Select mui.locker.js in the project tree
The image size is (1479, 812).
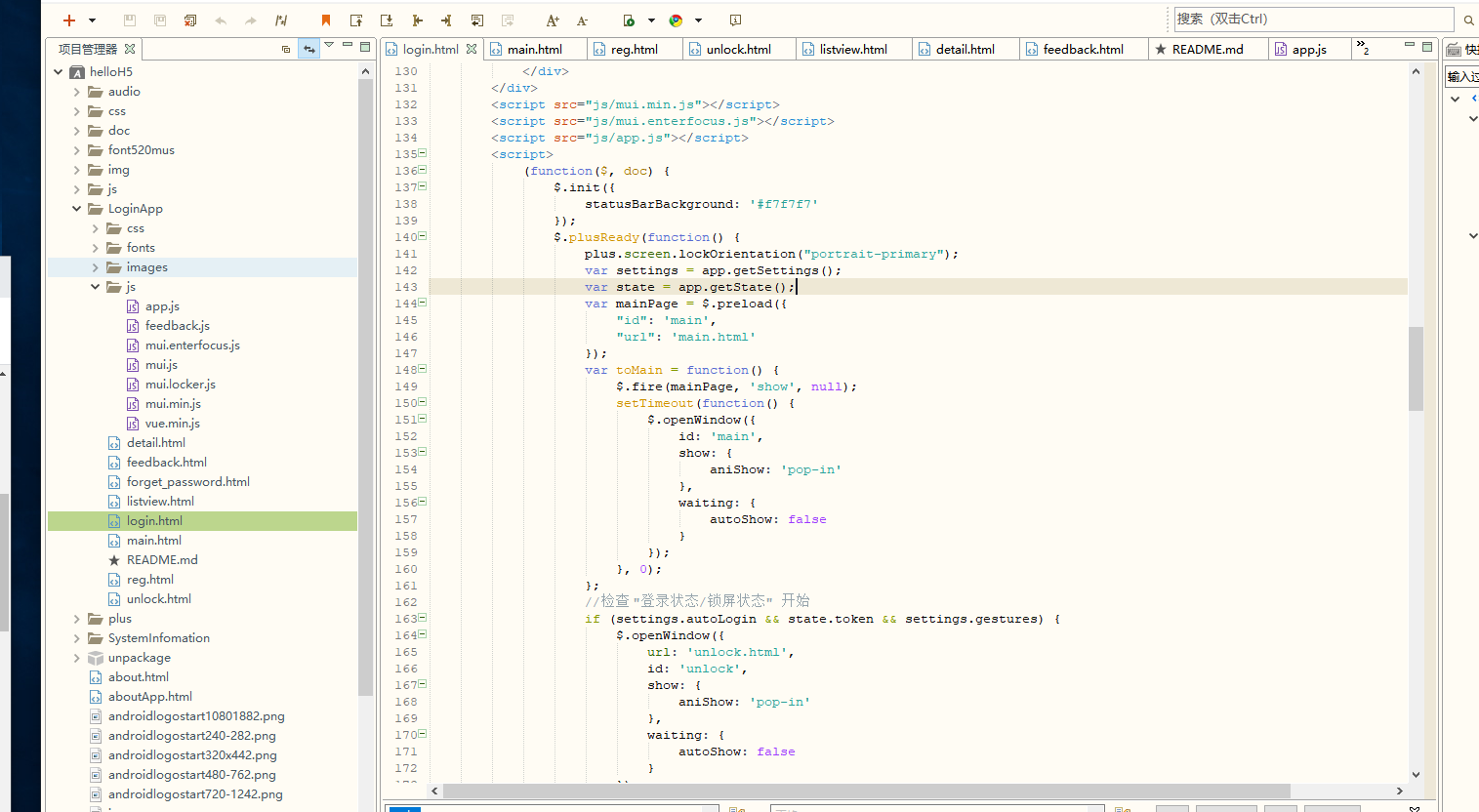pos(180,384)
